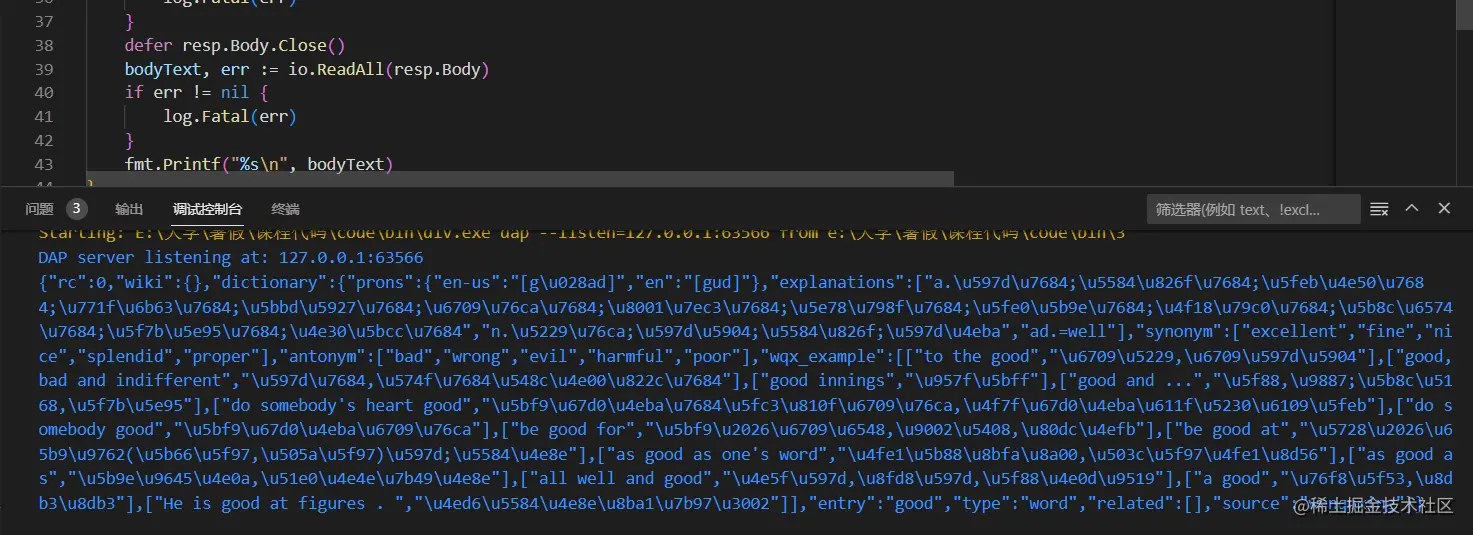Click line number 42 in gutter

pos(44,140)
